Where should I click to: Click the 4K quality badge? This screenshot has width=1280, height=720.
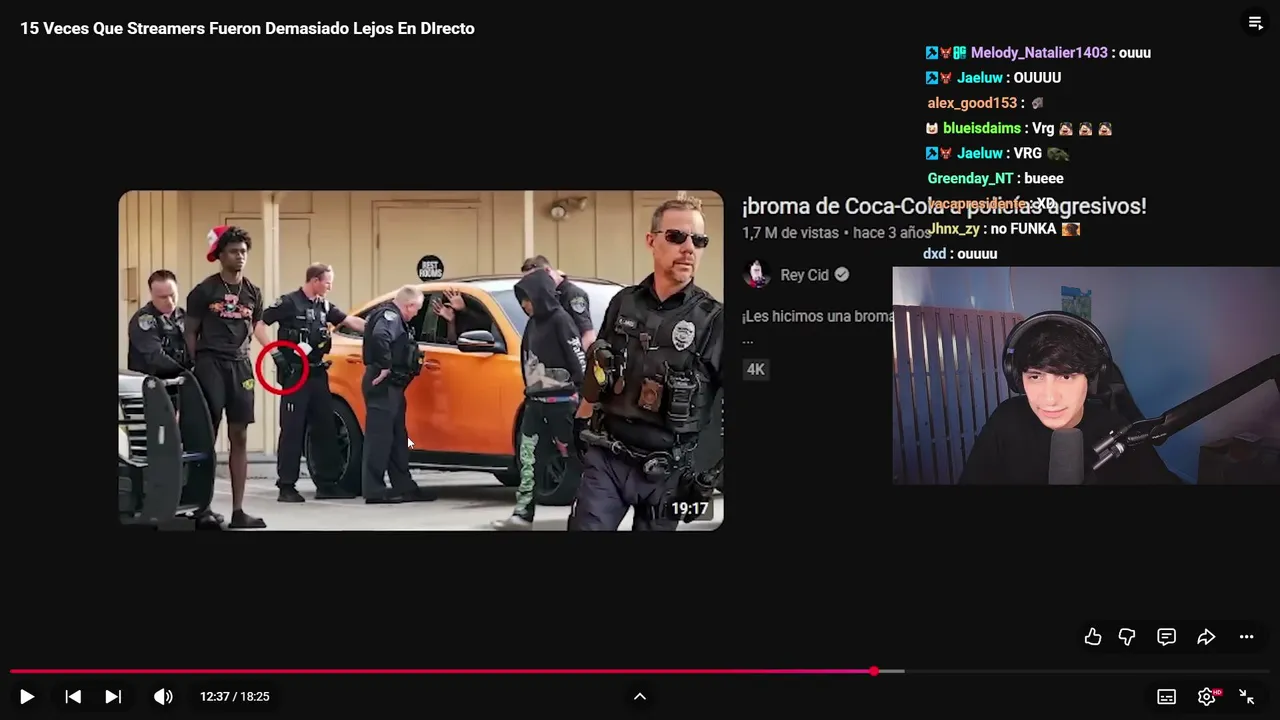[756, 369]
